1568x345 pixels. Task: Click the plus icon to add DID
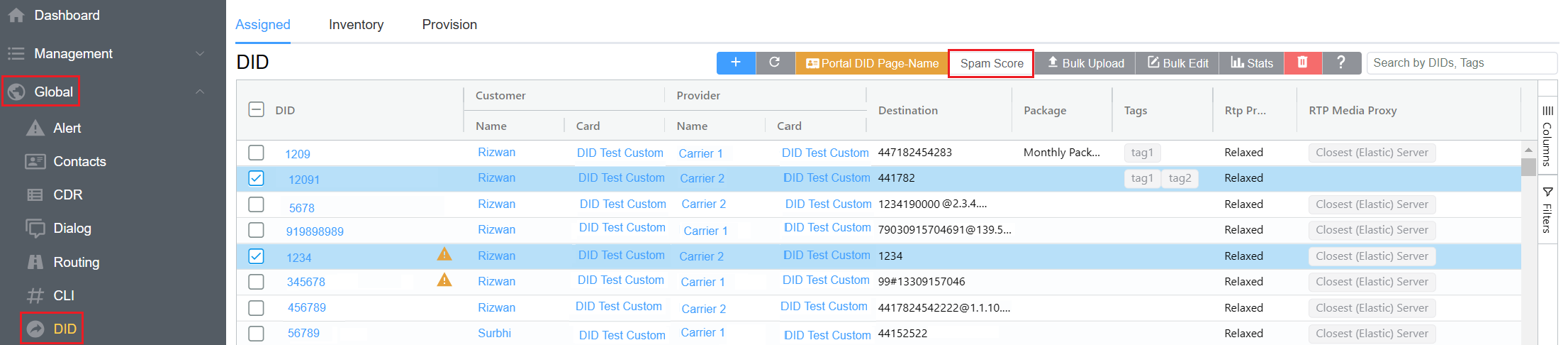736,62
